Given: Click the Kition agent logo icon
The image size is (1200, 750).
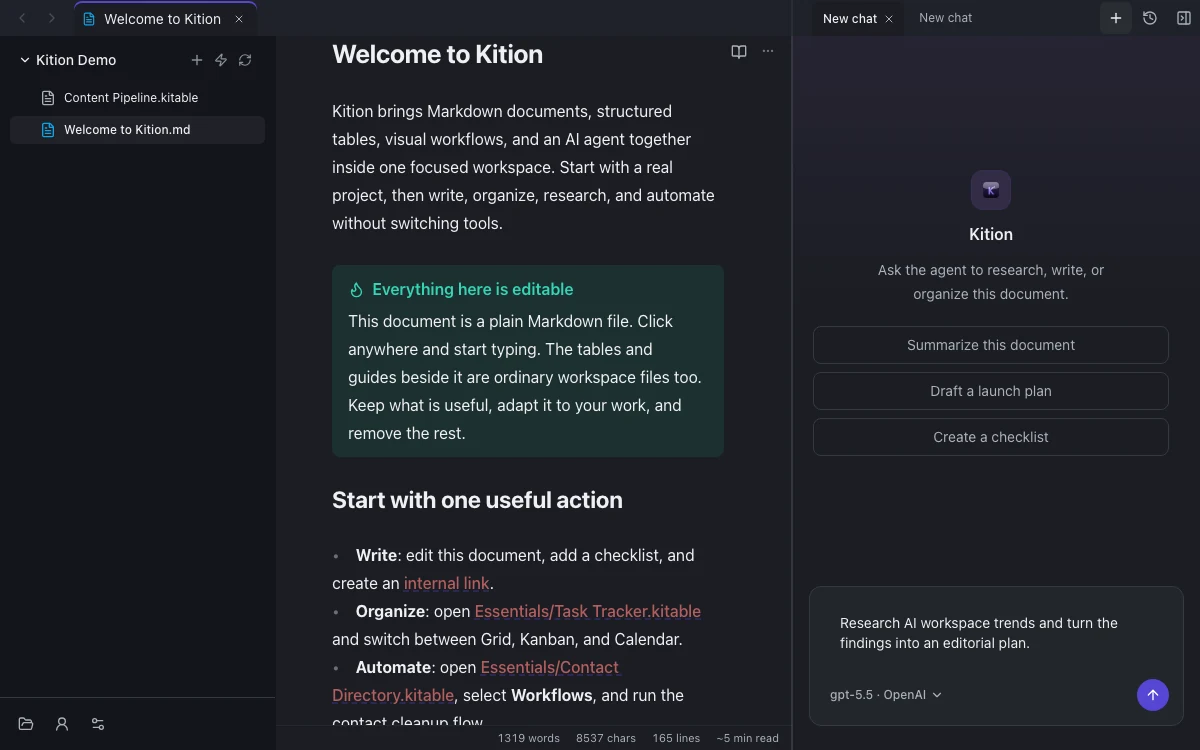Looking at the screenshot, I should tap(991, 190).
